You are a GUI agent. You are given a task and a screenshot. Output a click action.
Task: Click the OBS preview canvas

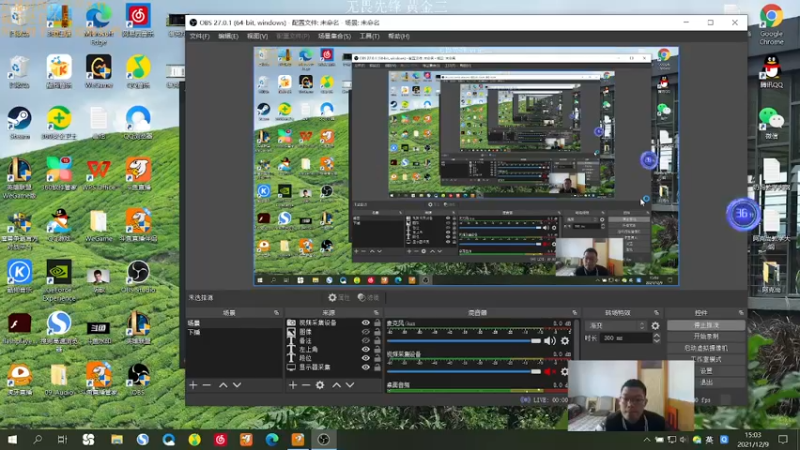click(x=466, y=166)
